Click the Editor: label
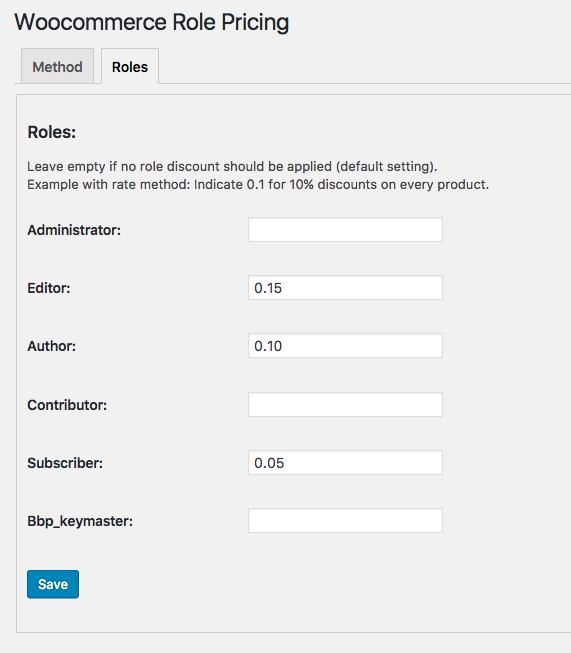The height and width of the screenshot is (653, 571). [x=49, y=288]
